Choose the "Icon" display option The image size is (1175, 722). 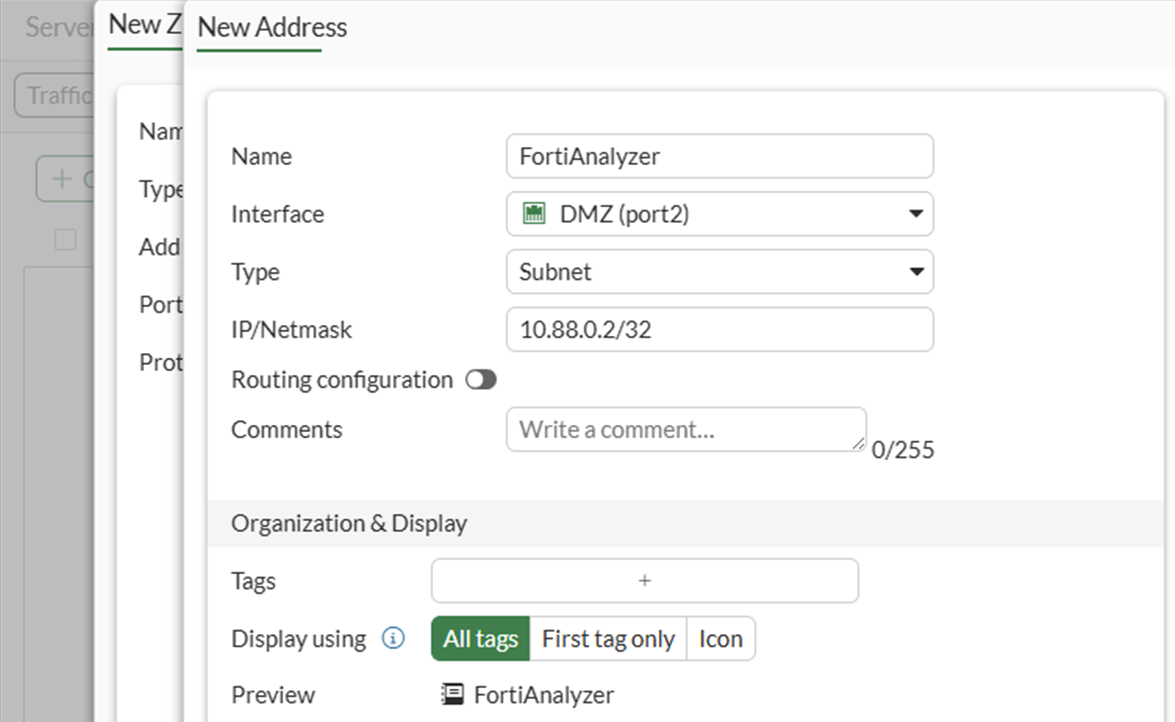pyautogui.click(x=720, y=639)
